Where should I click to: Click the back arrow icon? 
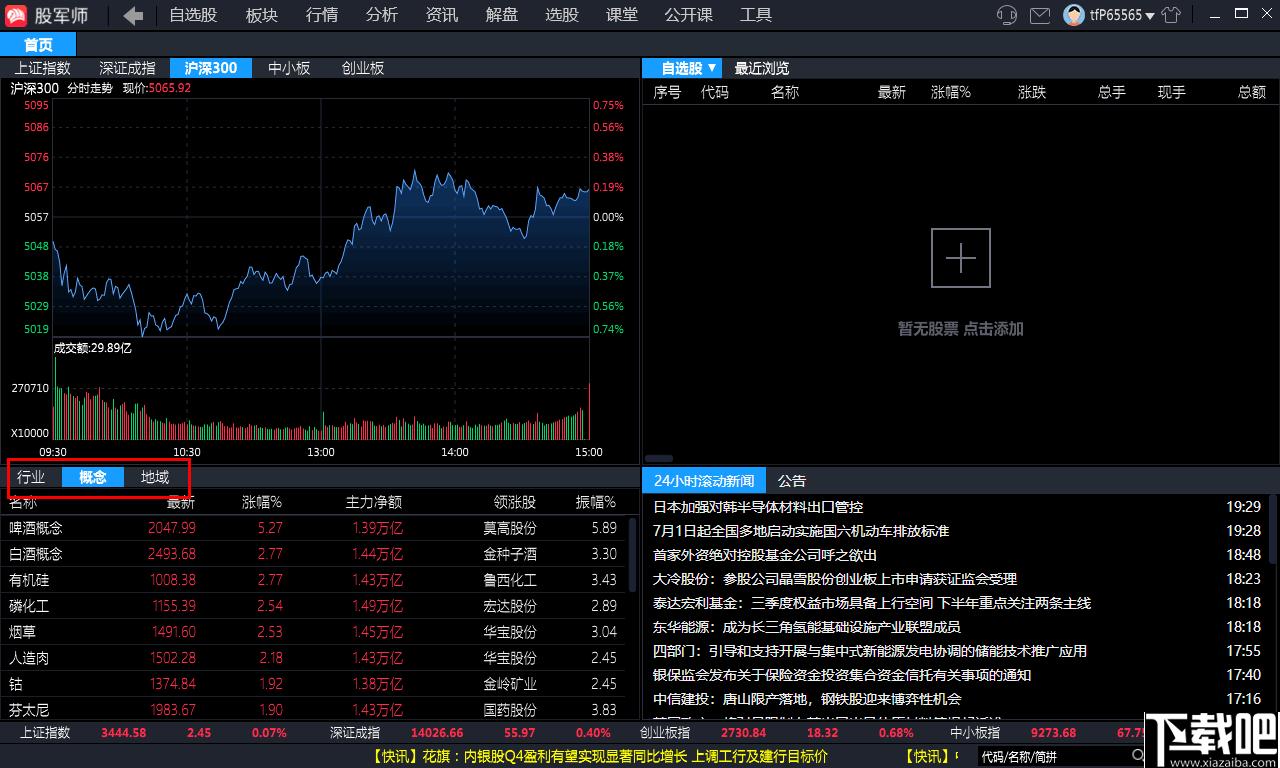coord(133,15)
